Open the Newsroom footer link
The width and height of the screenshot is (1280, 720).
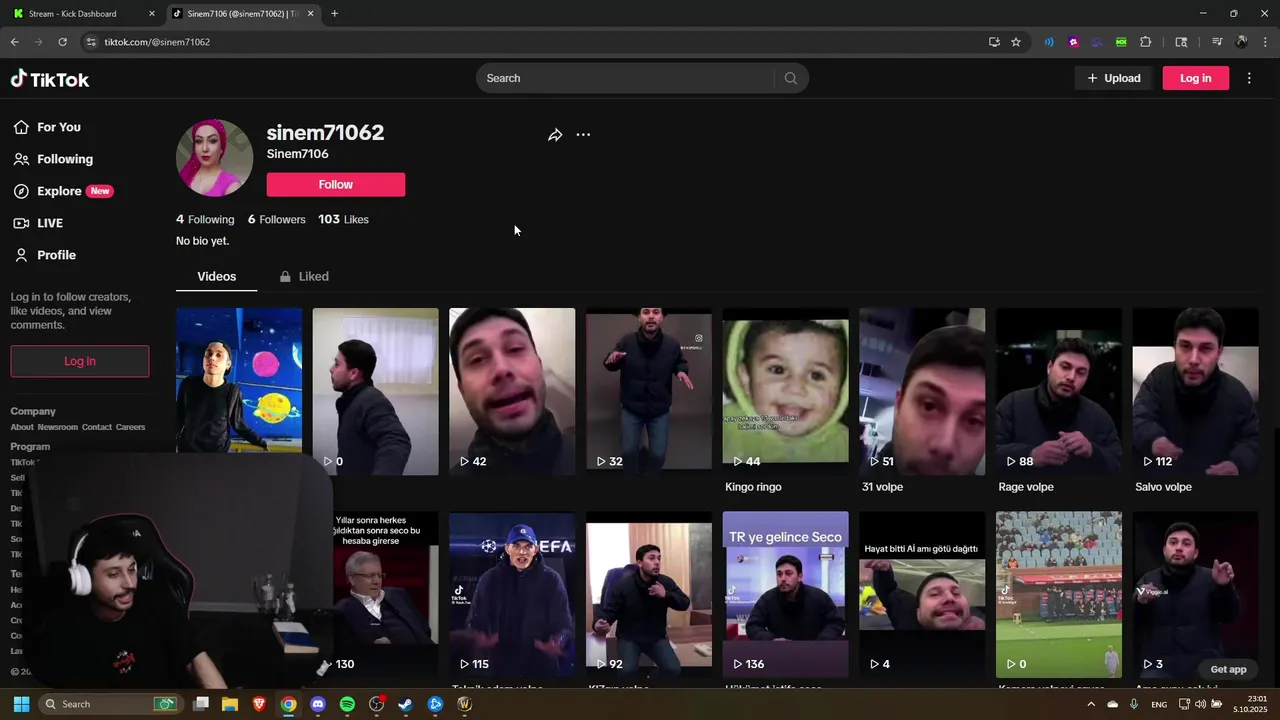(x=57, y=427)
